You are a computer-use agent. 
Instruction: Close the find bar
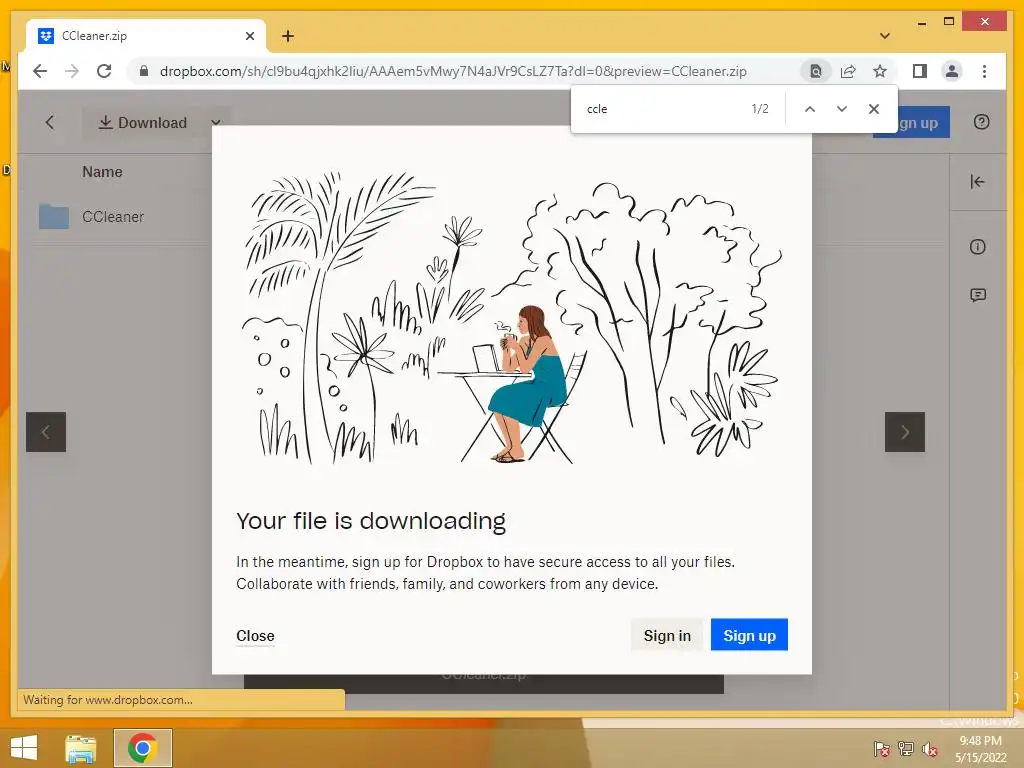tap(874, 109)
